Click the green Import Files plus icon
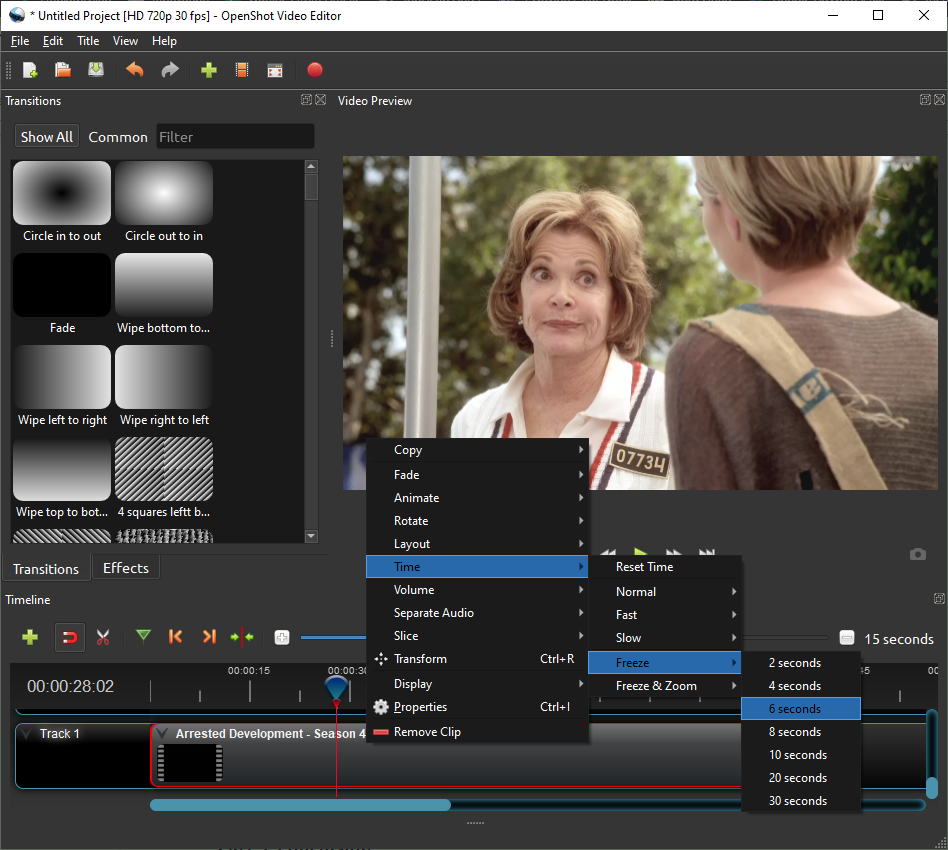 (x=209, y=70)
